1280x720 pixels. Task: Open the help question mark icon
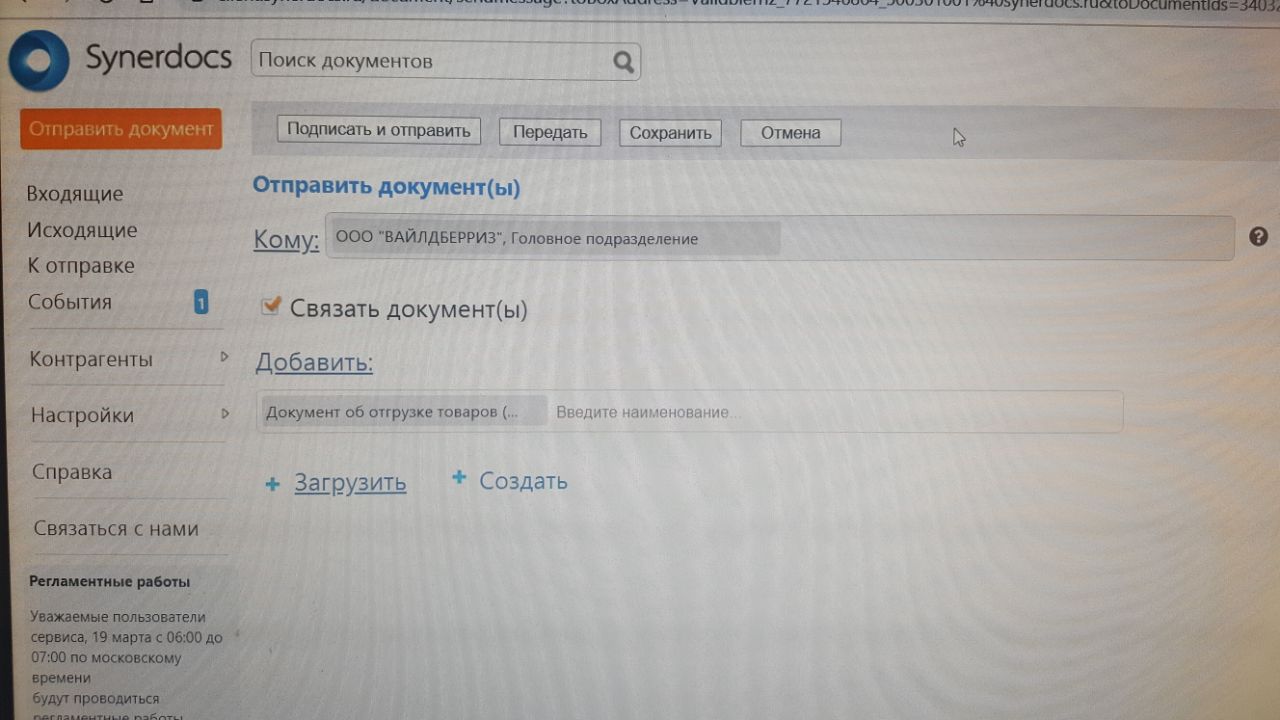pos(1258,236)
